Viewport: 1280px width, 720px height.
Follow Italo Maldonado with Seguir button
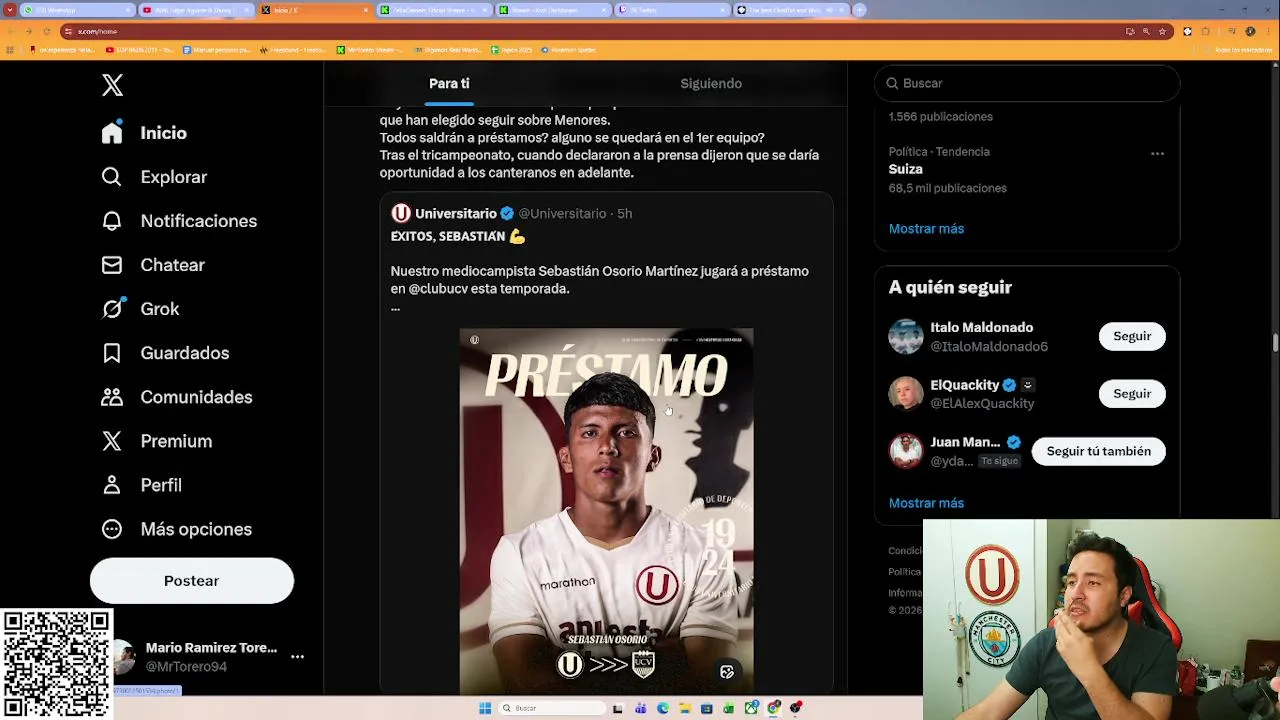(1132, 336)
